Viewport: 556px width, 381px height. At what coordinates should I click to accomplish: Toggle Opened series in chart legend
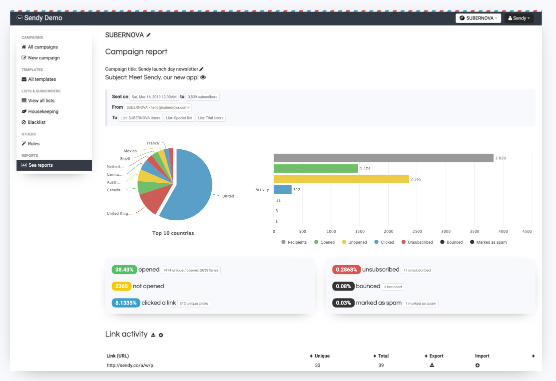pyautogui.click(x=324, y=242)
